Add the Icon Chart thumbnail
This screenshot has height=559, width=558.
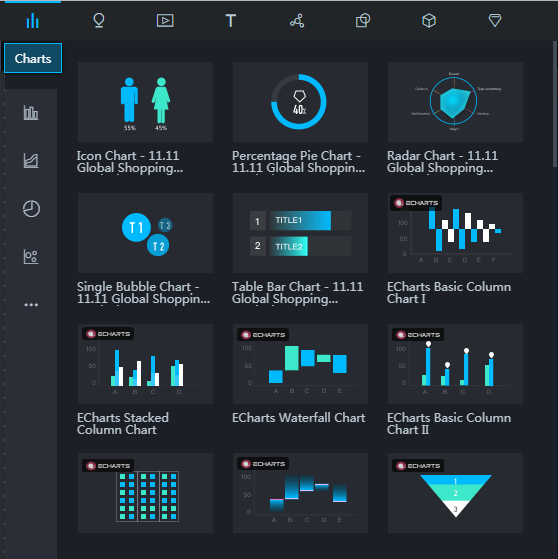point(145,102)
